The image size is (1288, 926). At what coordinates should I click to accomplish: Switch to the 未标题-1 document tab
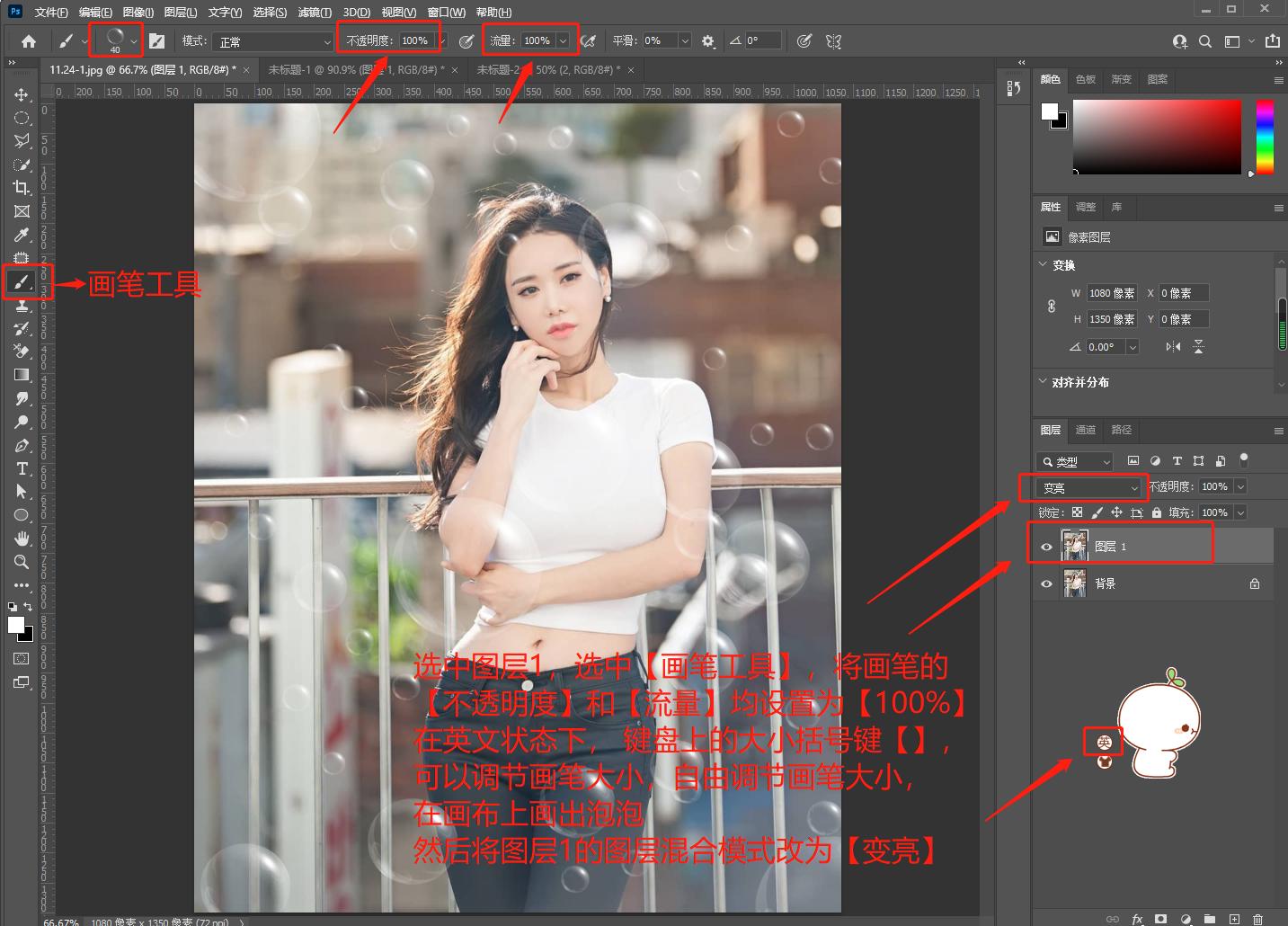pyautogui.click(x=356, y=69)
